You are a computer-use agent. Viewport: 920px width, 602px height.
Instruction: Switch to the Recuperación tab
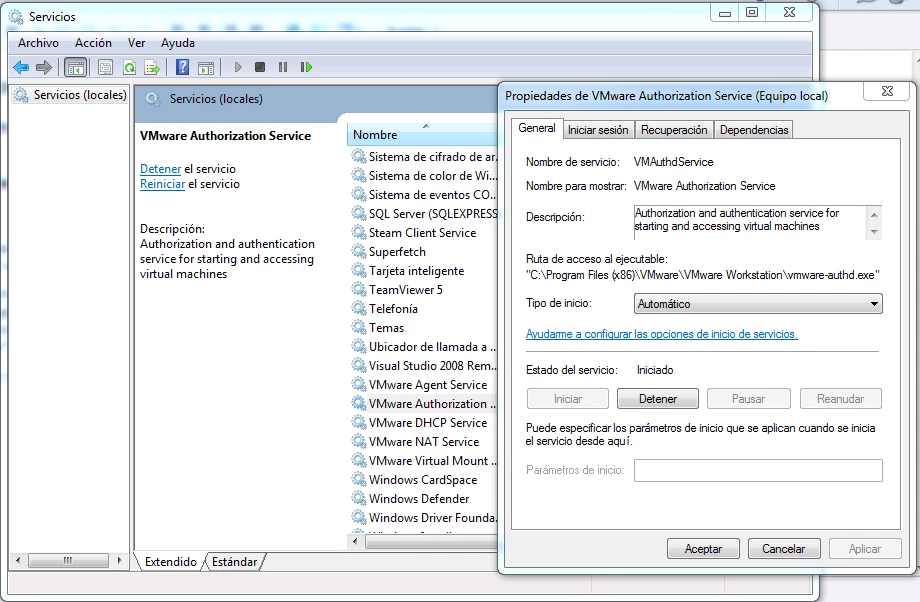tap(674, 130)
